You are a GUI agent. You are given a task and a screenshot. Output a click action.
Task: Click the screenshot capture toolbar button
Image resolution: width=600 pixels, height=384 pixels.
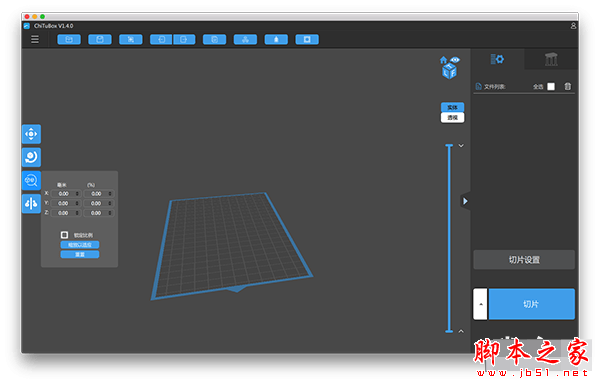pos(130,39)
